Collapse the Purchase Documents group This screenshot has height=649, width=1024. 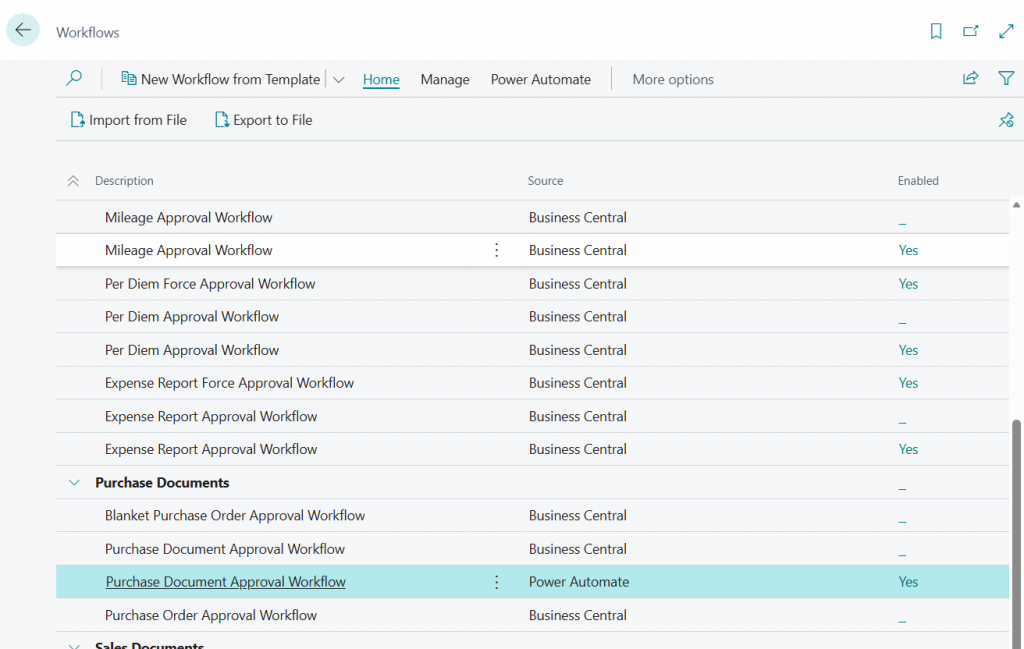click(x=74, y=483)
